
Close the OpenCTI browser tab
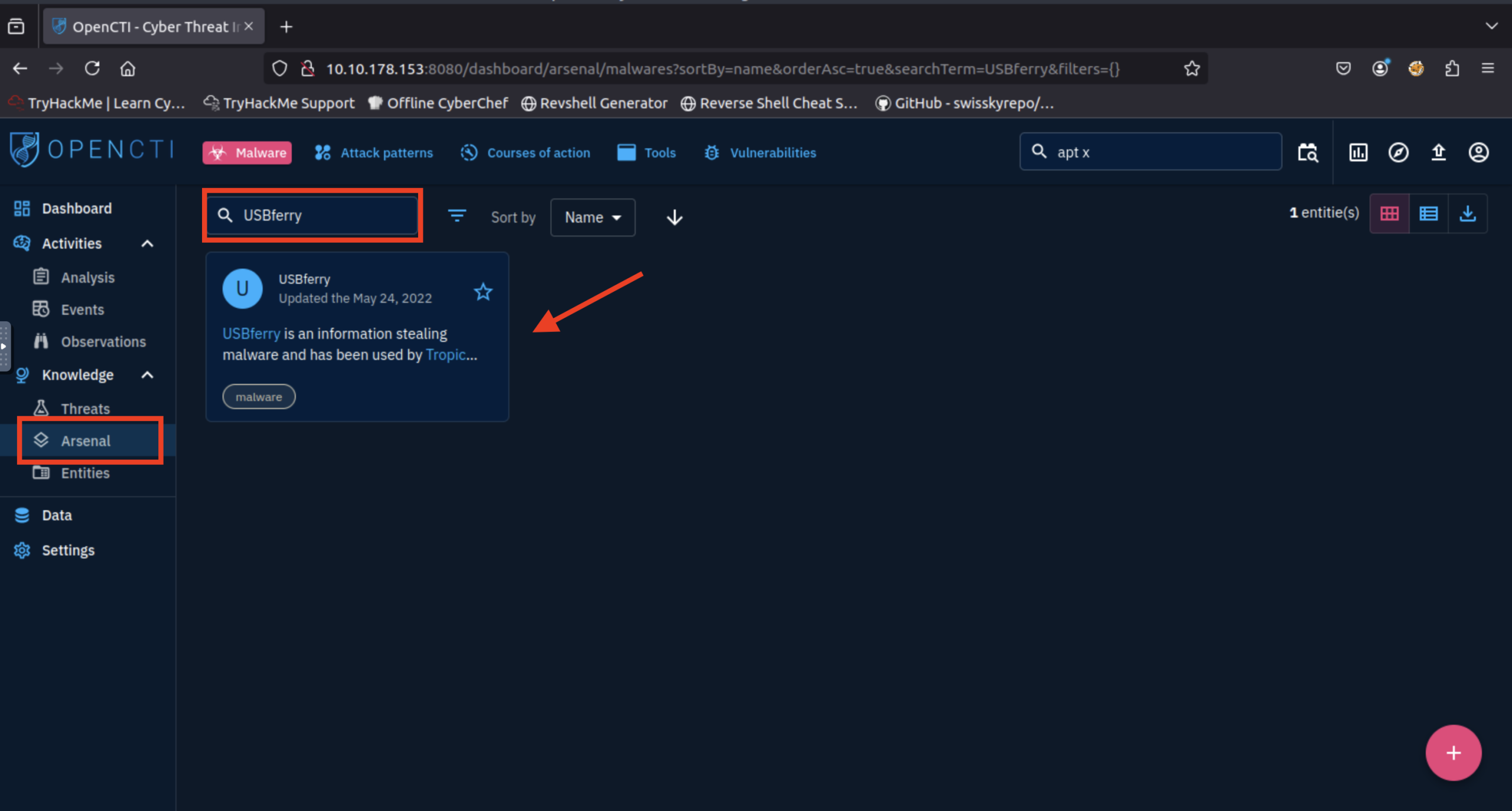(x=249, y=27)
